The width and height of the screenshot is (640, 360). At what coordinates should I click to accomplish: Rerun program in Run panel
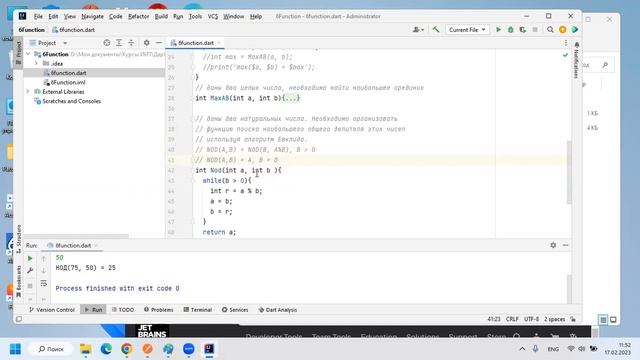pyautogui.click(x=30, y=258)
